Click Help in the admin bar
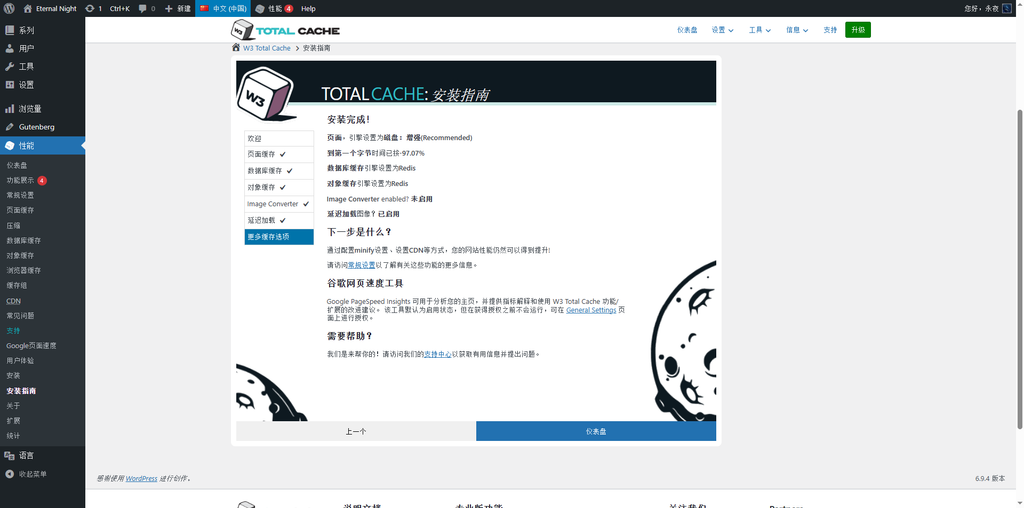This screenshot has height=508, width=1024. pyautogui.click(x=308, y=8)
